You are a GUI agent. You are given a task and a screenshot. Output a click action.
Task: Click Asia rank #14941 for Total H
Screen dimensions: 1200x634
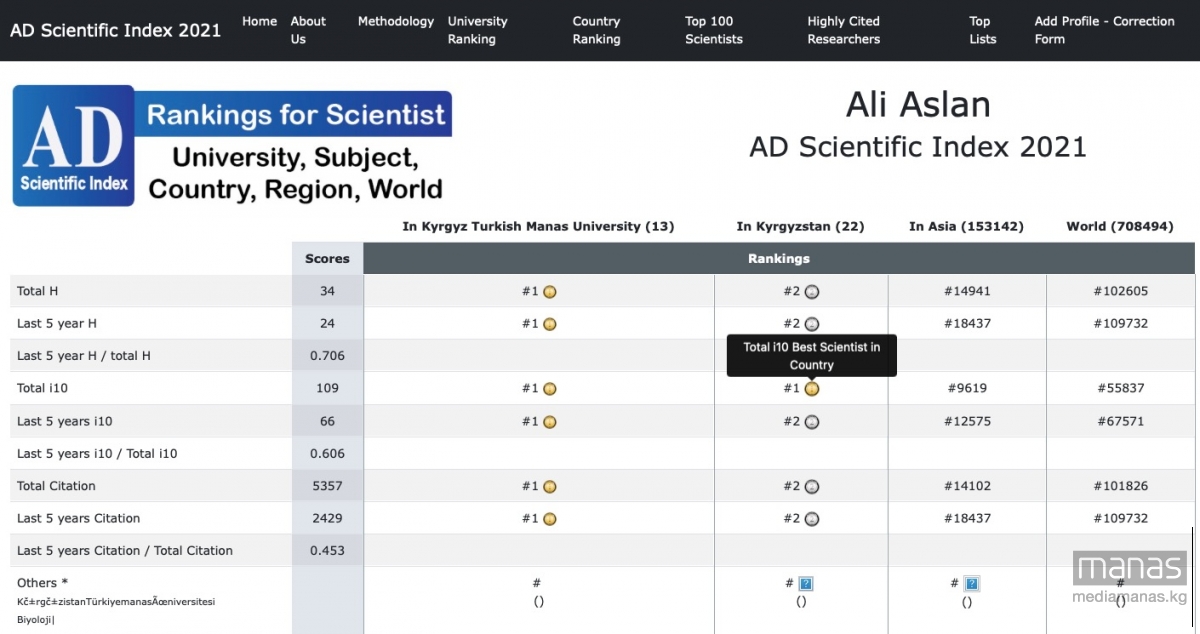point(967,292)
